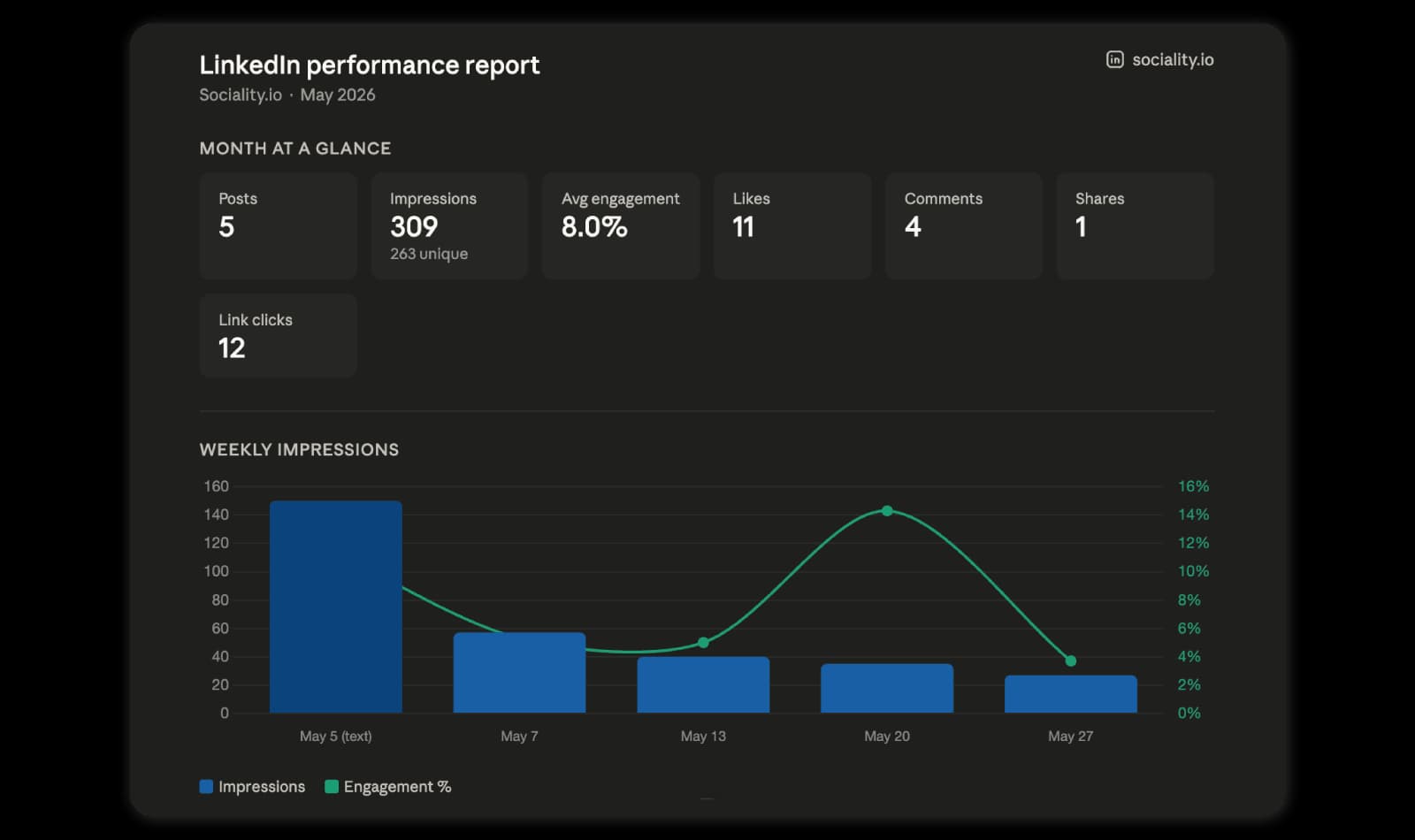The width and height of the screenshot is (1415, 840).
Task: Click the 'May 5 (text)' axis label
Action: tap(336, 736)
